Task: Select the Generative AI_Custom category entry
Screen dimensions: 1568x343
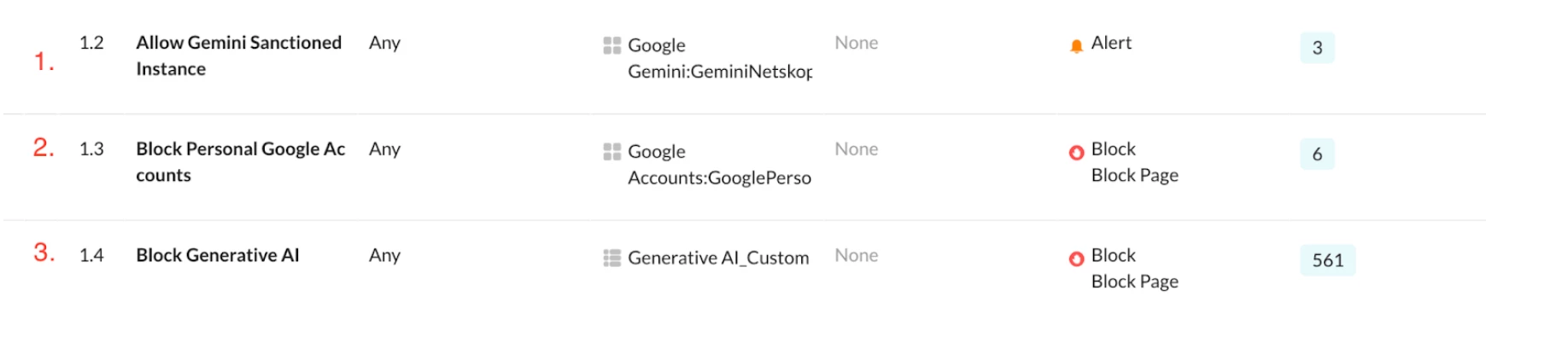Action: pos(717,258)
